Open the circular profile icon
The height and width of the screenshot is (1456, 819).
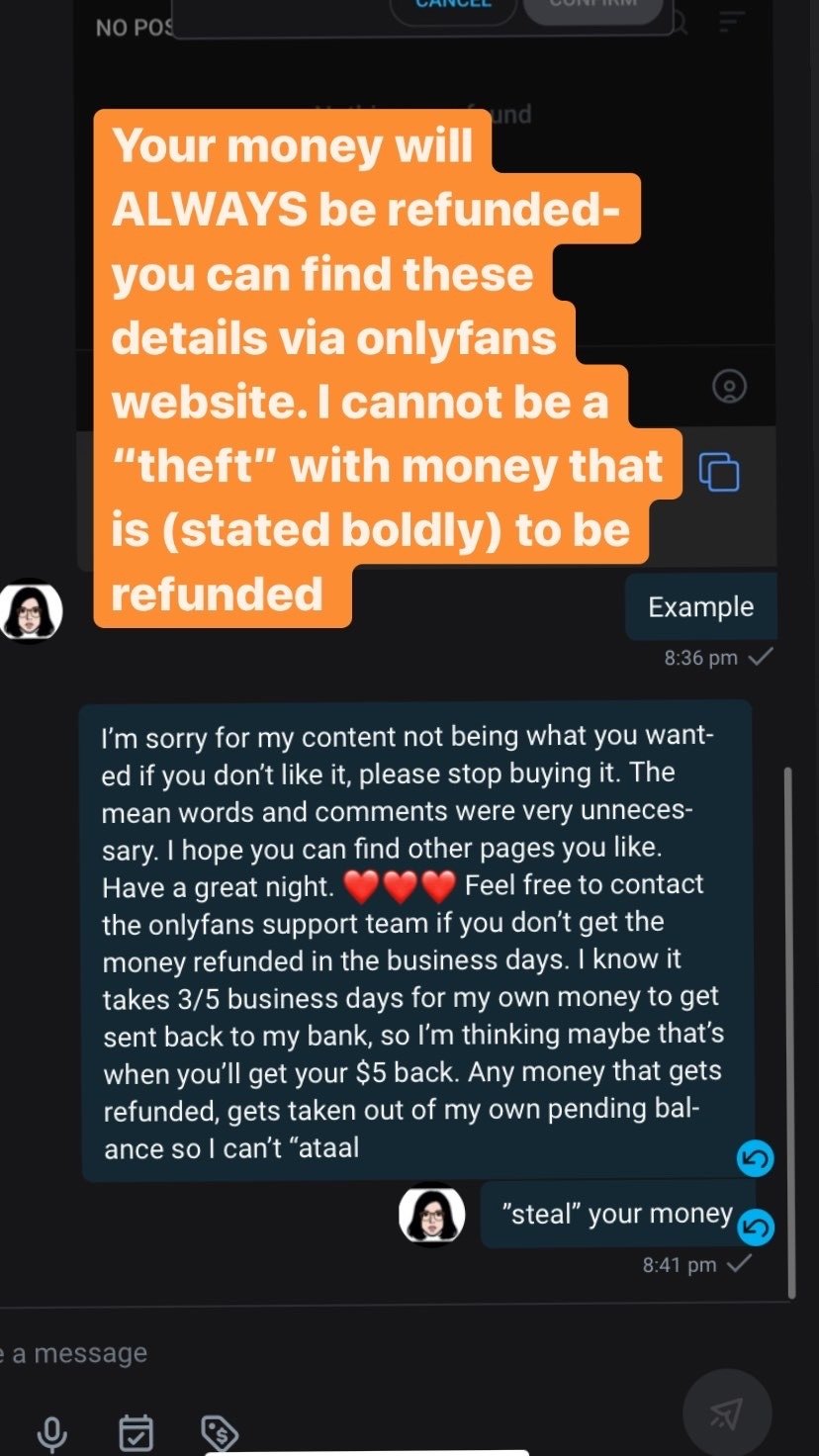pyautogui.click(x=729, y=386)
